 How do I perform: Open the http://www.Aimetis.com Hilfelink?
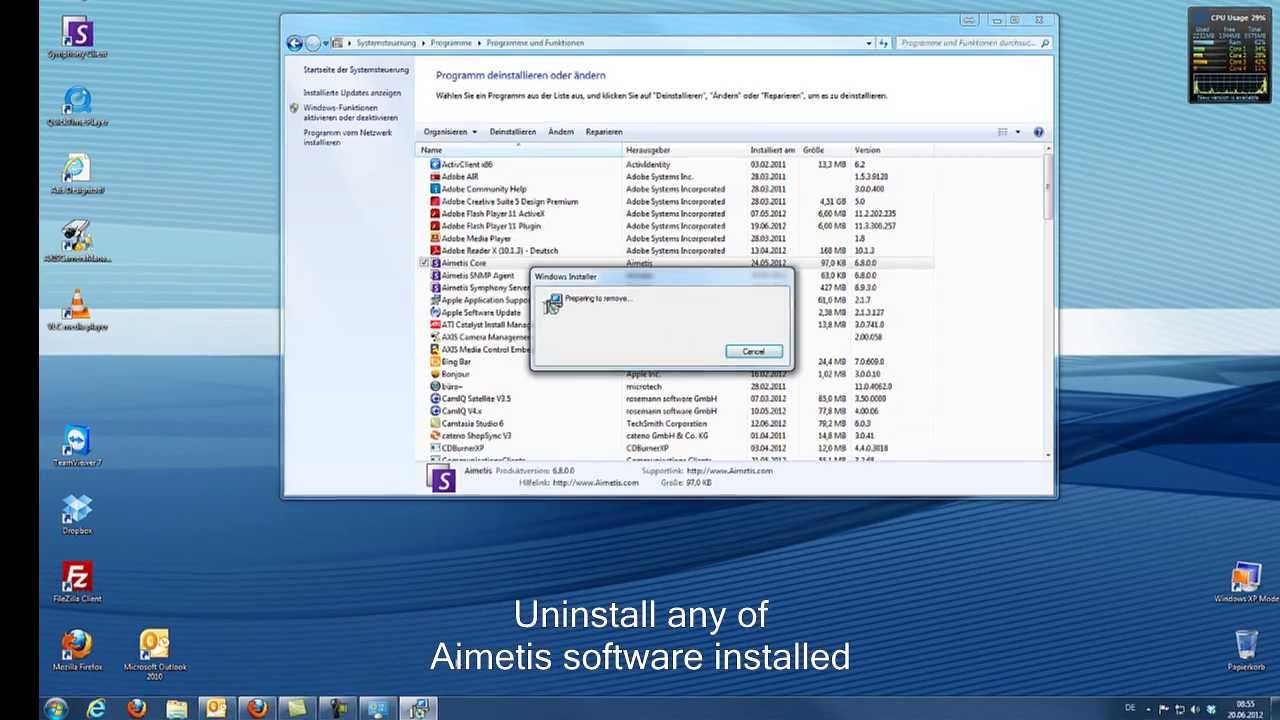pos(595,483)
